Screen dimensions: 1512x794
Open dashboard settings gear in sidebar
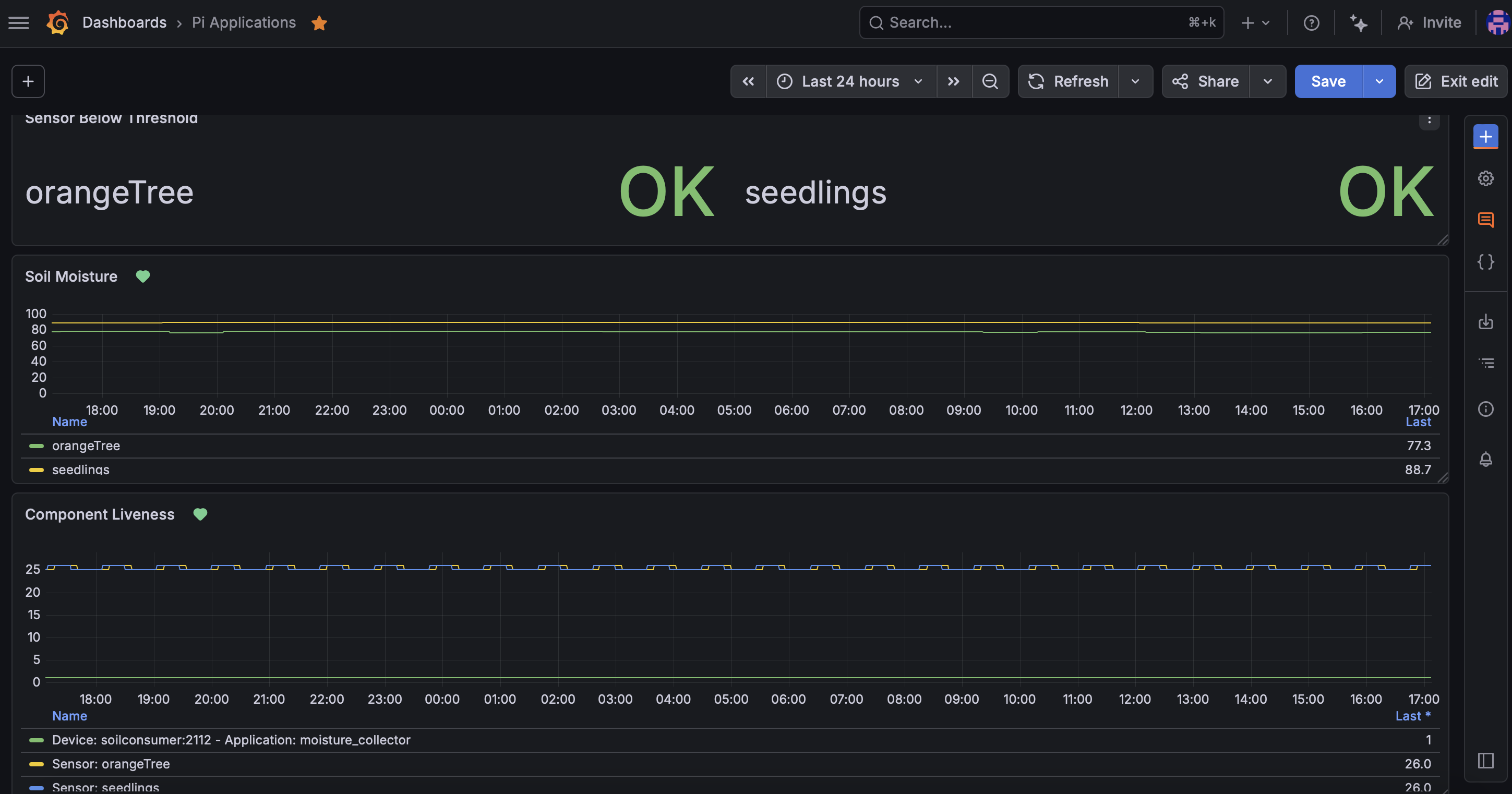click(1485, 178)
